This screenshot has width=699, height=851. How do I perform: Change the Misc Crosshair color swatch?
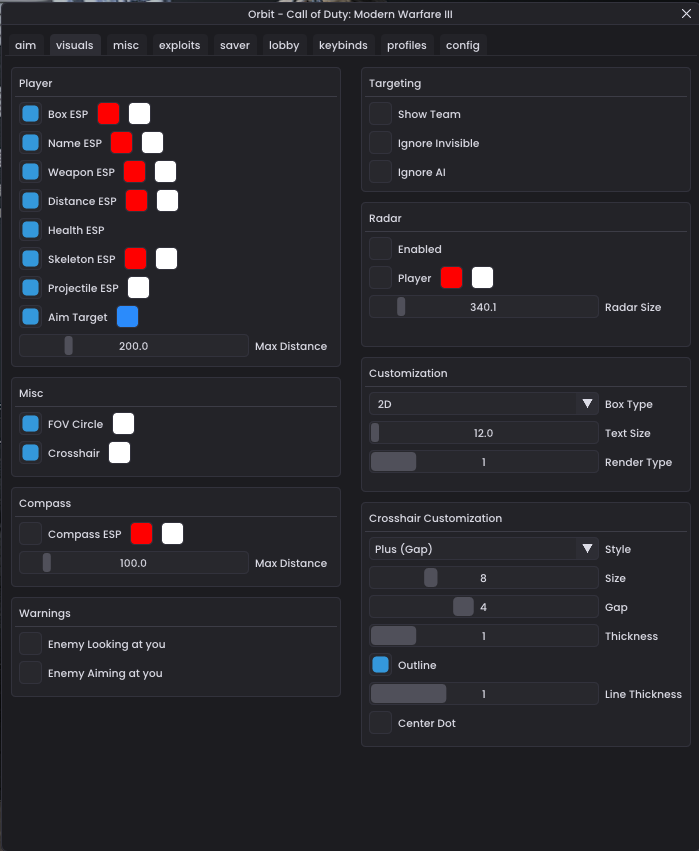(x=119, y=453)
